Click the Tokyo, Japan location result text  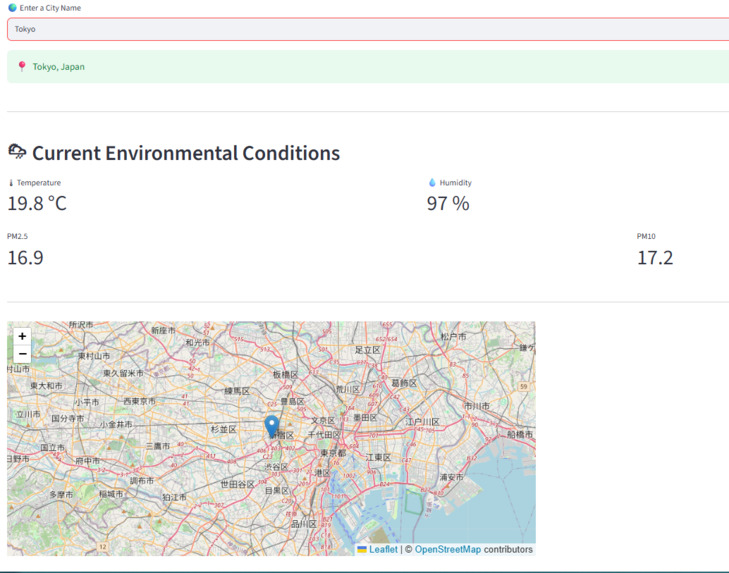[x=59, y=67]
